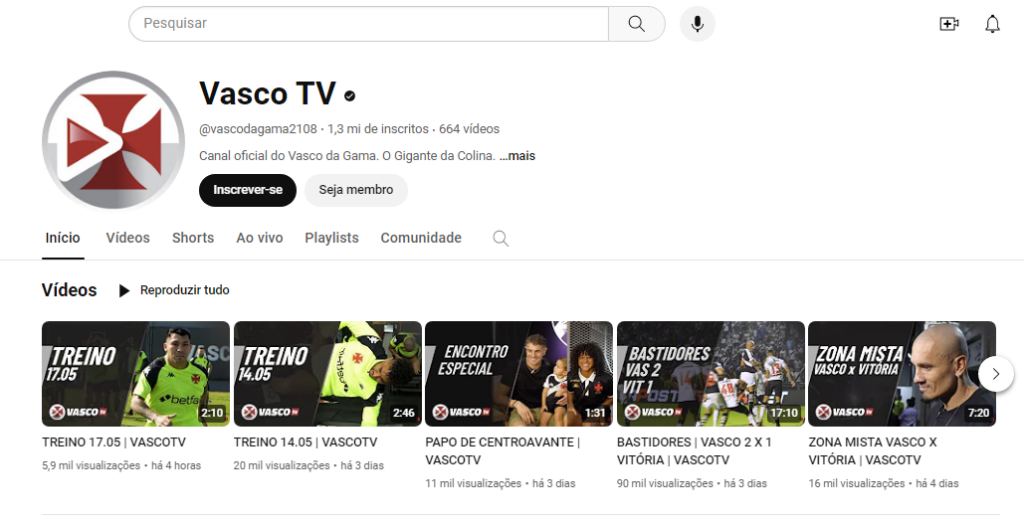Open the Playlists tab
This screenshot has height=528, width=1024.
click(x=332, y=238)
